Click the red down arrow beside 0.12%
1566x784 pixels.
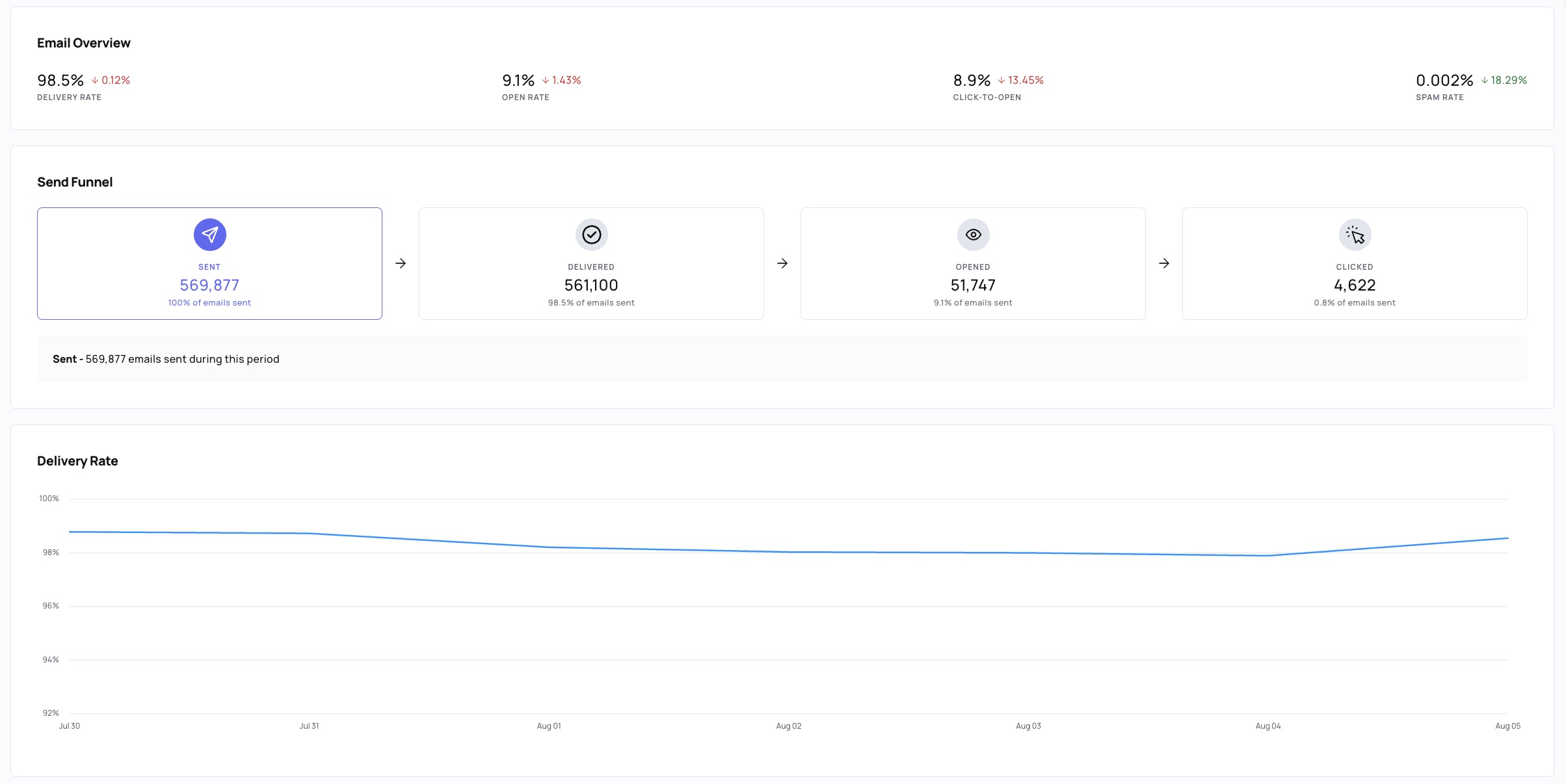[x=95, y=81]
